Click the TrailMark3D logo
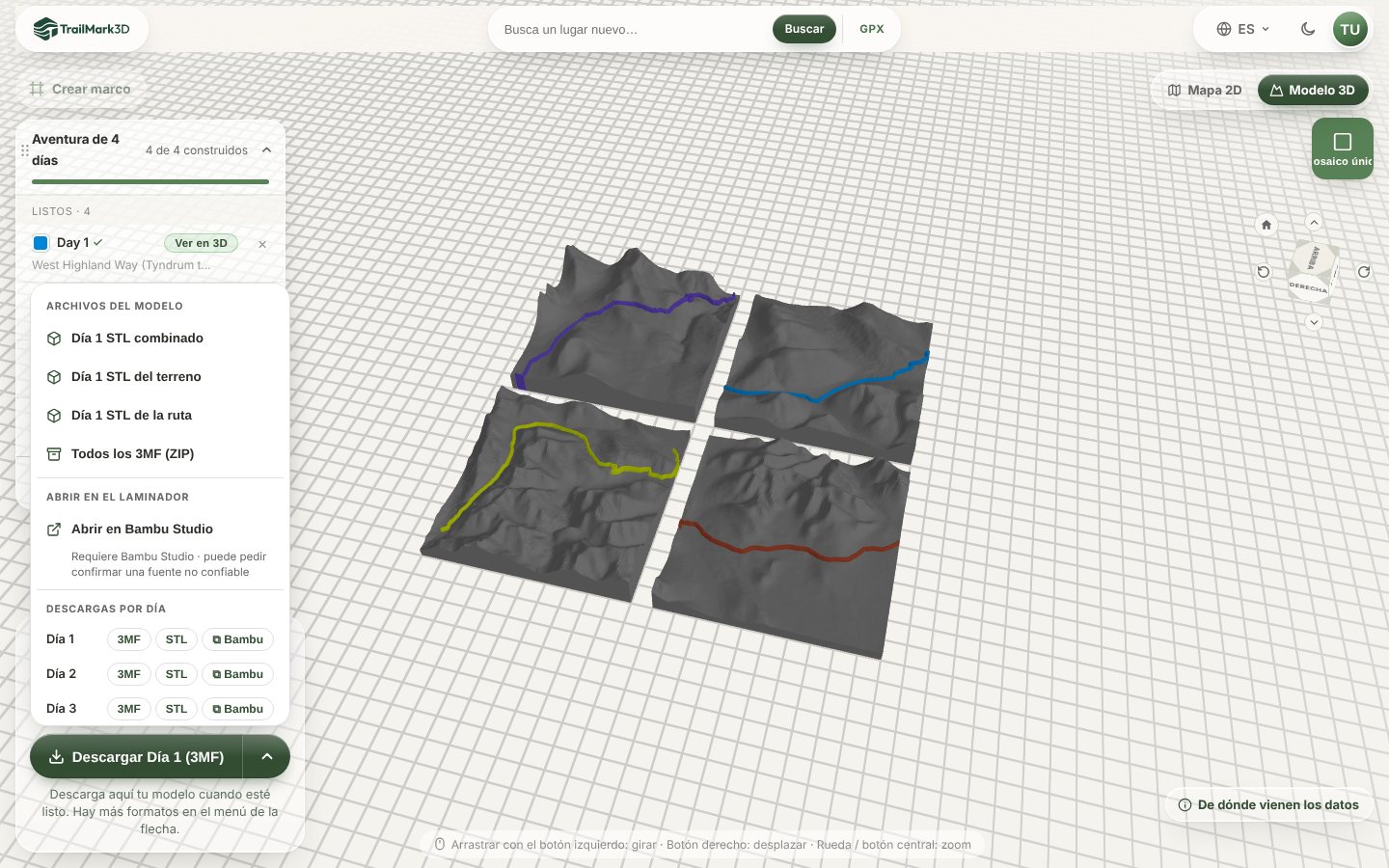Image resolution: width=1389 pixels, height=868 pixels. point(82,29)
